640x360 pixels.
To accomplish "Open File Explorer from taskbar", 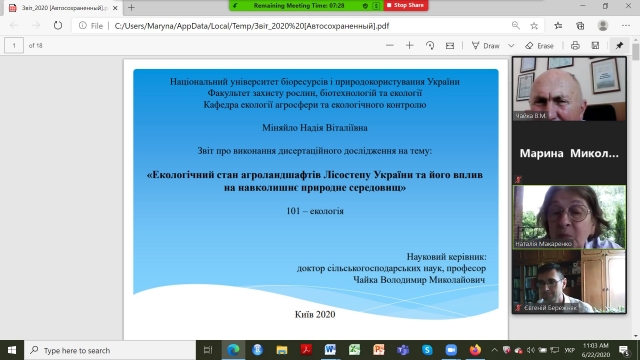I will coord(282,350).
